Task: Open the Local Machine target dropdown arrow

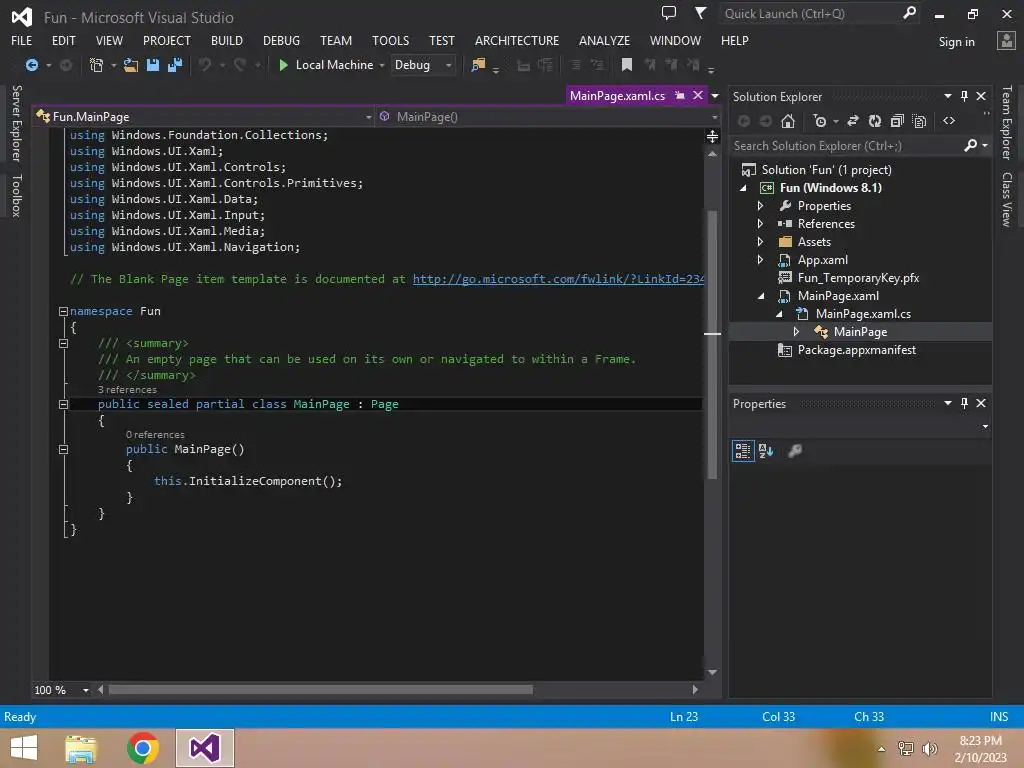Action: pyautogui.click(x=382, y=65)
